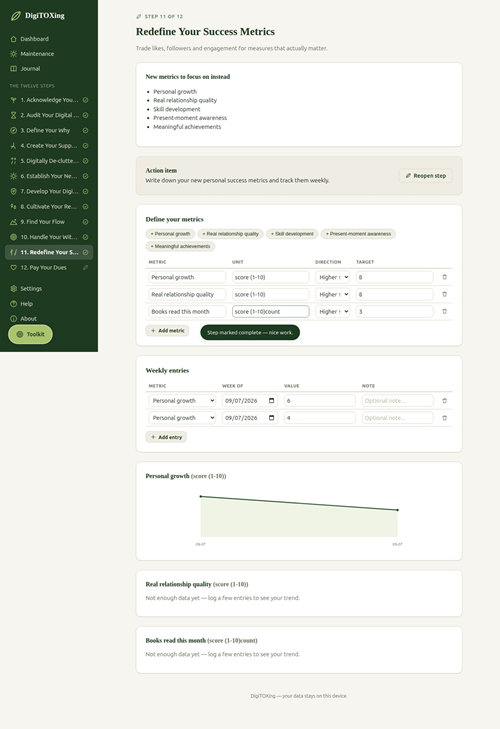Click the Reopen step button
Image resolution: width=500 pixels, height=729 pixels.
426,176
